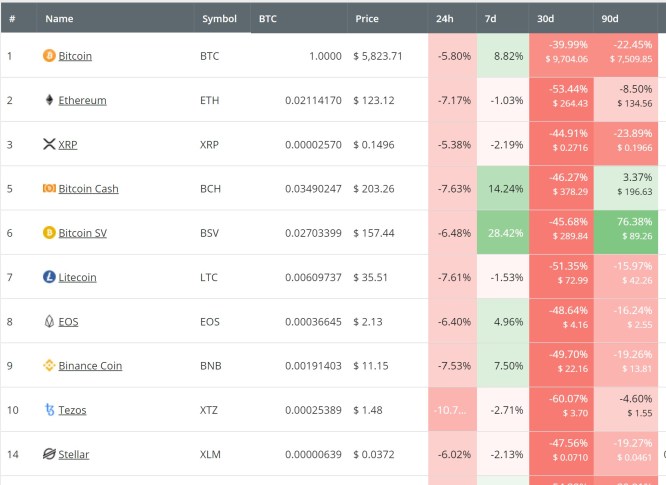Click the Tezos logo icon
The width and height of the screenshot is (666, 485).
tap(49, 410)
